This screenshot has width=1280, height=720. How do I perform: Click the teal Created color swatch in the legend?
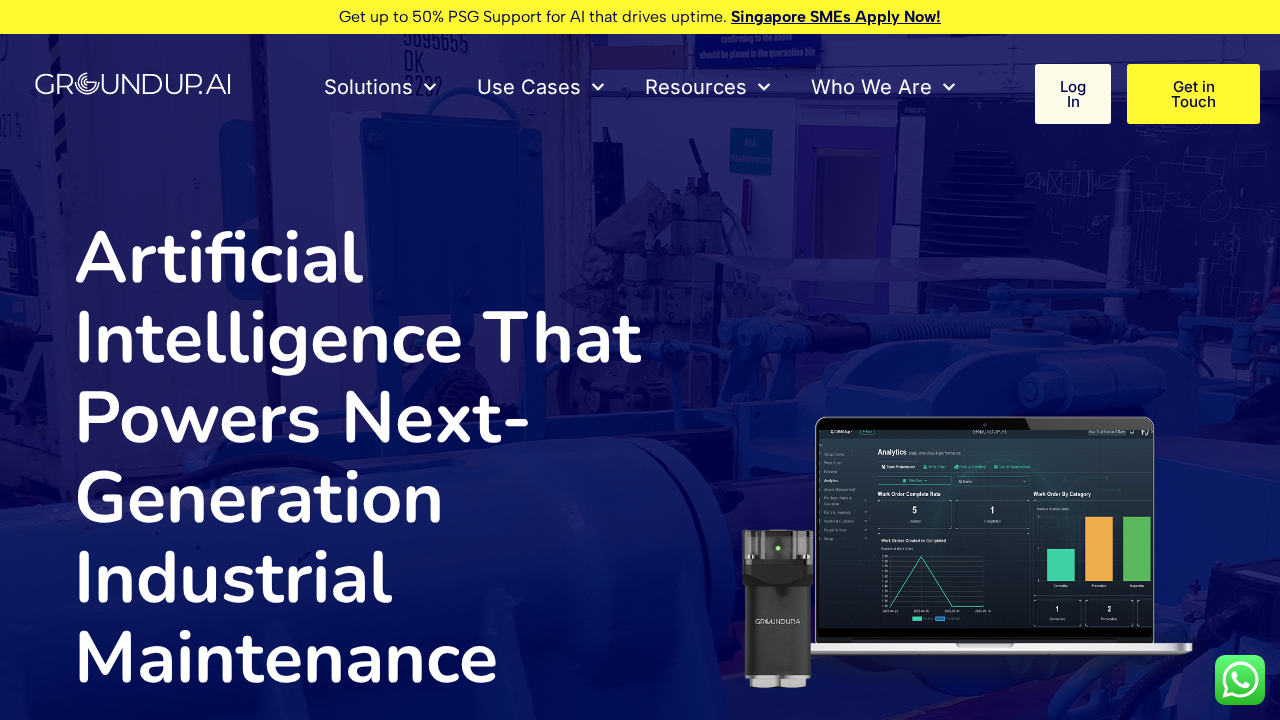[x=916, y=619]
